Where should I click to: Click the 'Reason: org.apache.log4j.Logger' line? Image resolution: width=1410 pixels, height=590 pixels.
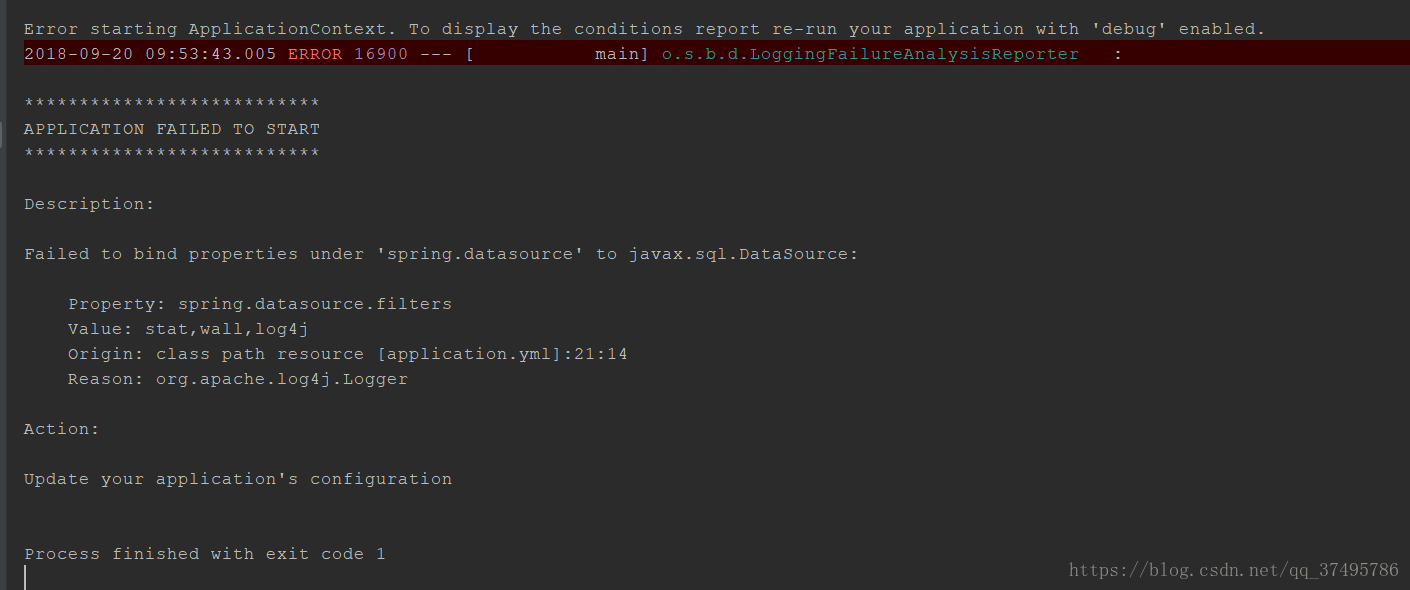[x=238, y=379]
